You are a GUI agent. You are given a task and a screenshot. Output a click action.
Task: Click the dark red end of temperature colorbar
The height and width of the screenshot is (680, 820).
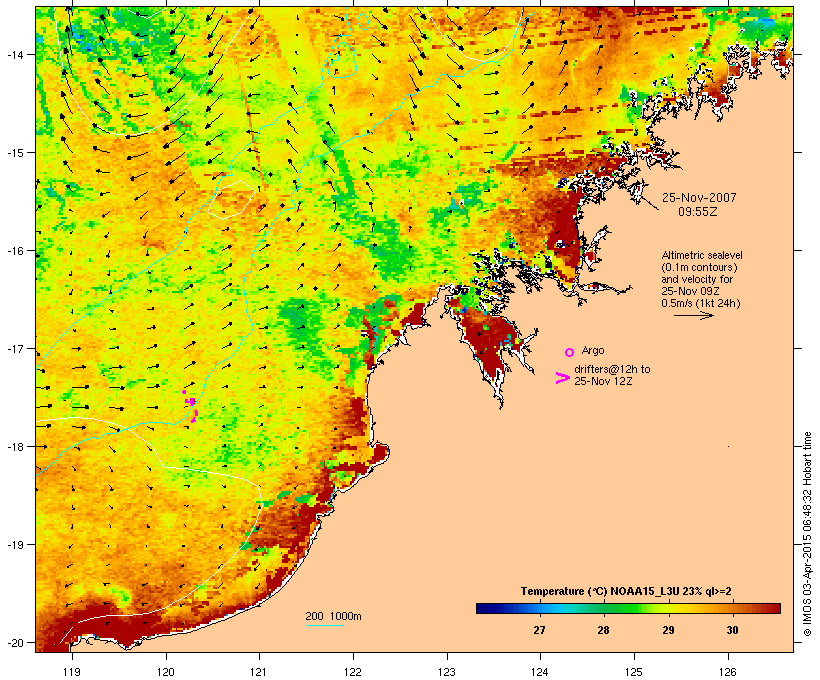[774, 608]
